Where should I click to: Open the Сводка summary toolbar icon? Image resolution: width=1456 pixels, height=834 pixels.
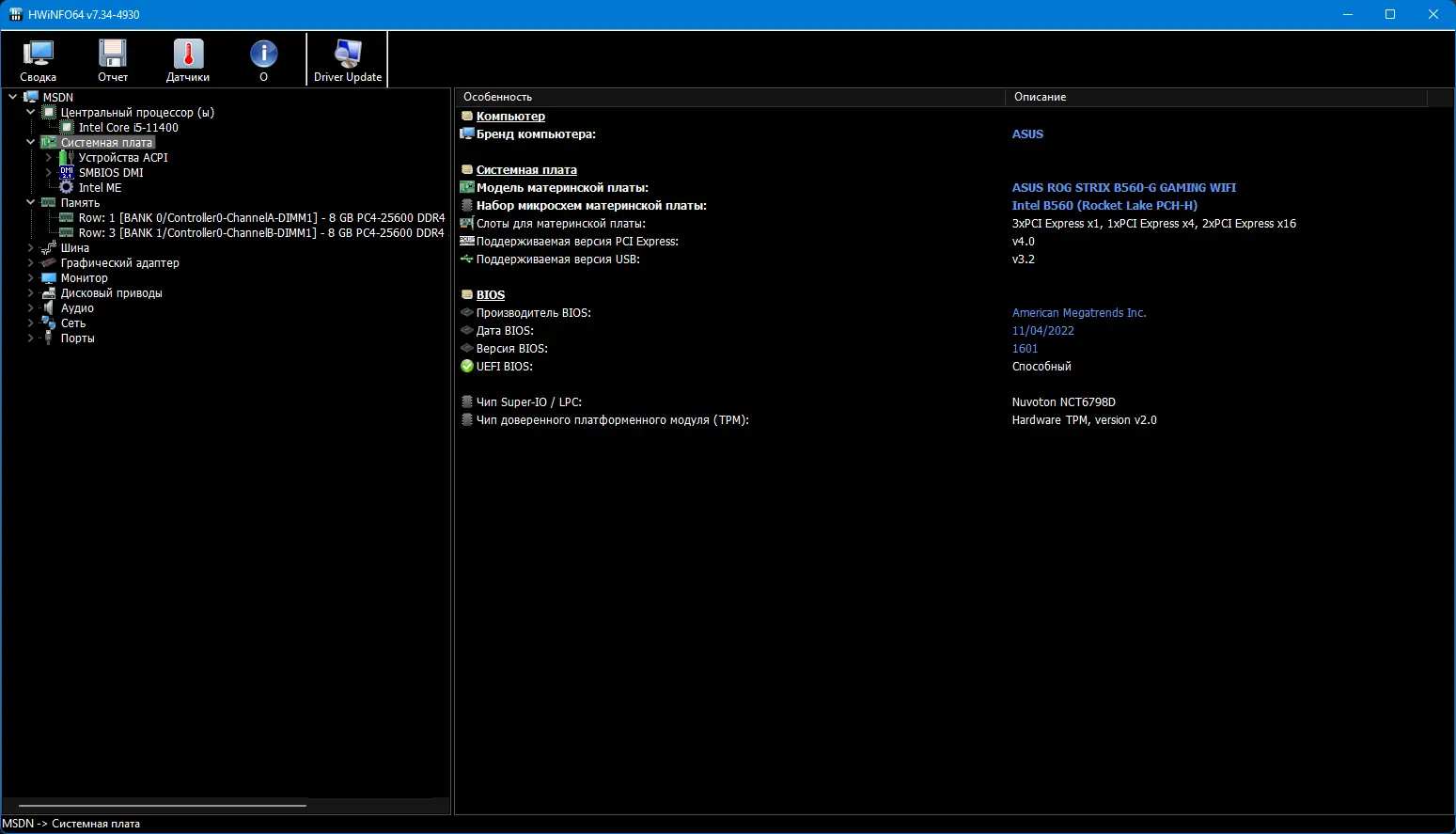coord(38,54)
